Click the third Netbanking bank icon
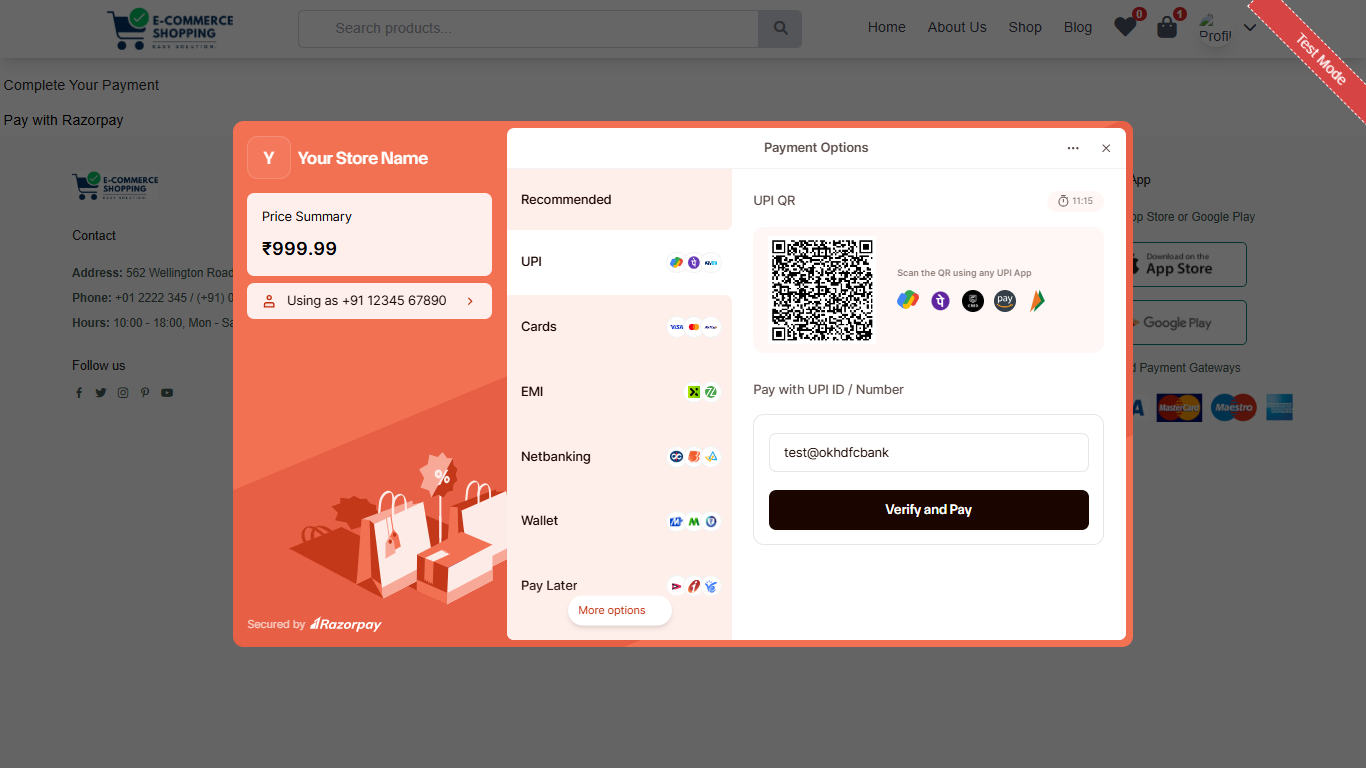1366x768 pixels. [x=711, y=457]
